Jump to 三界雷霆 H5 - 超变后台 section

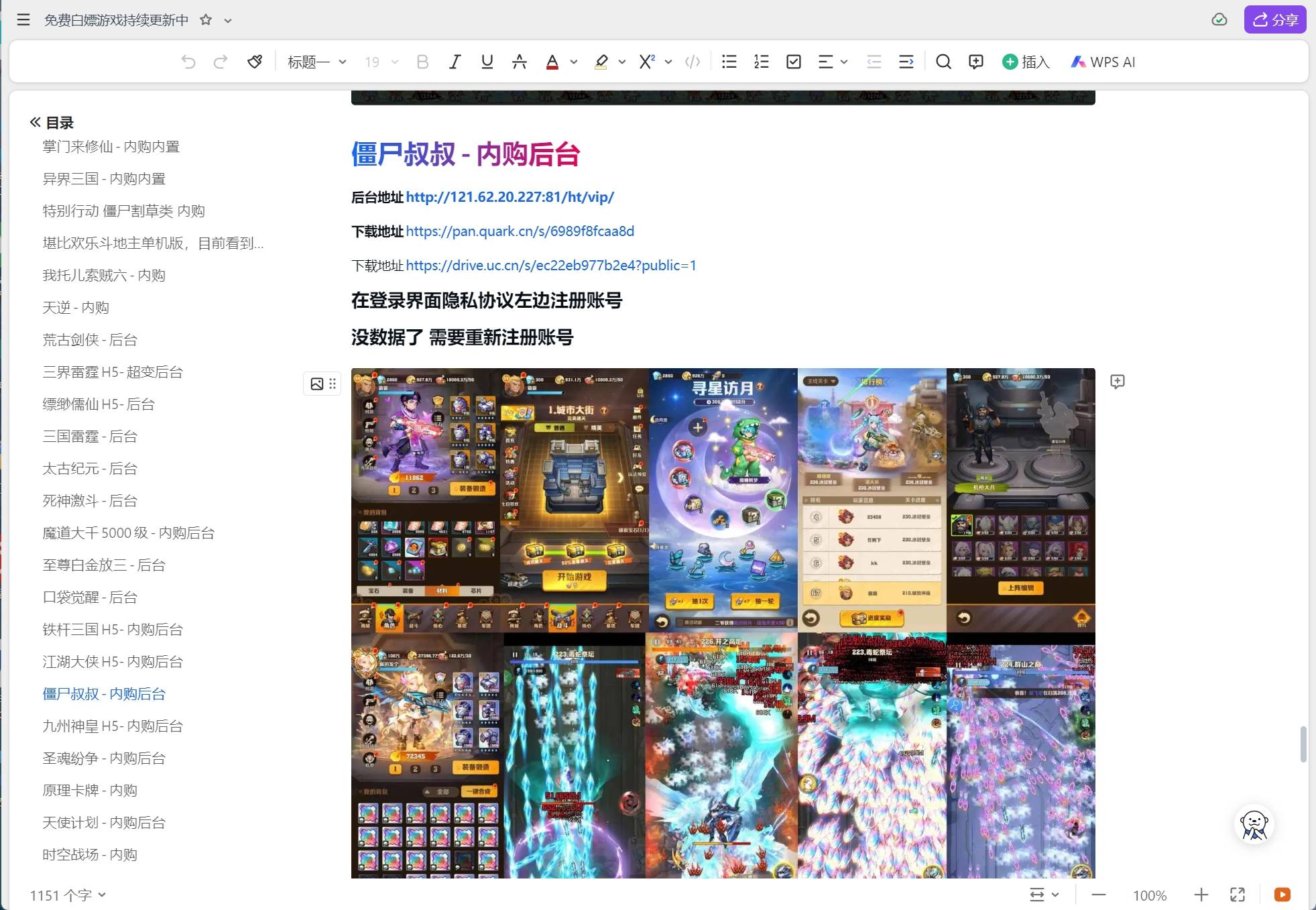(x=113, y=372)
